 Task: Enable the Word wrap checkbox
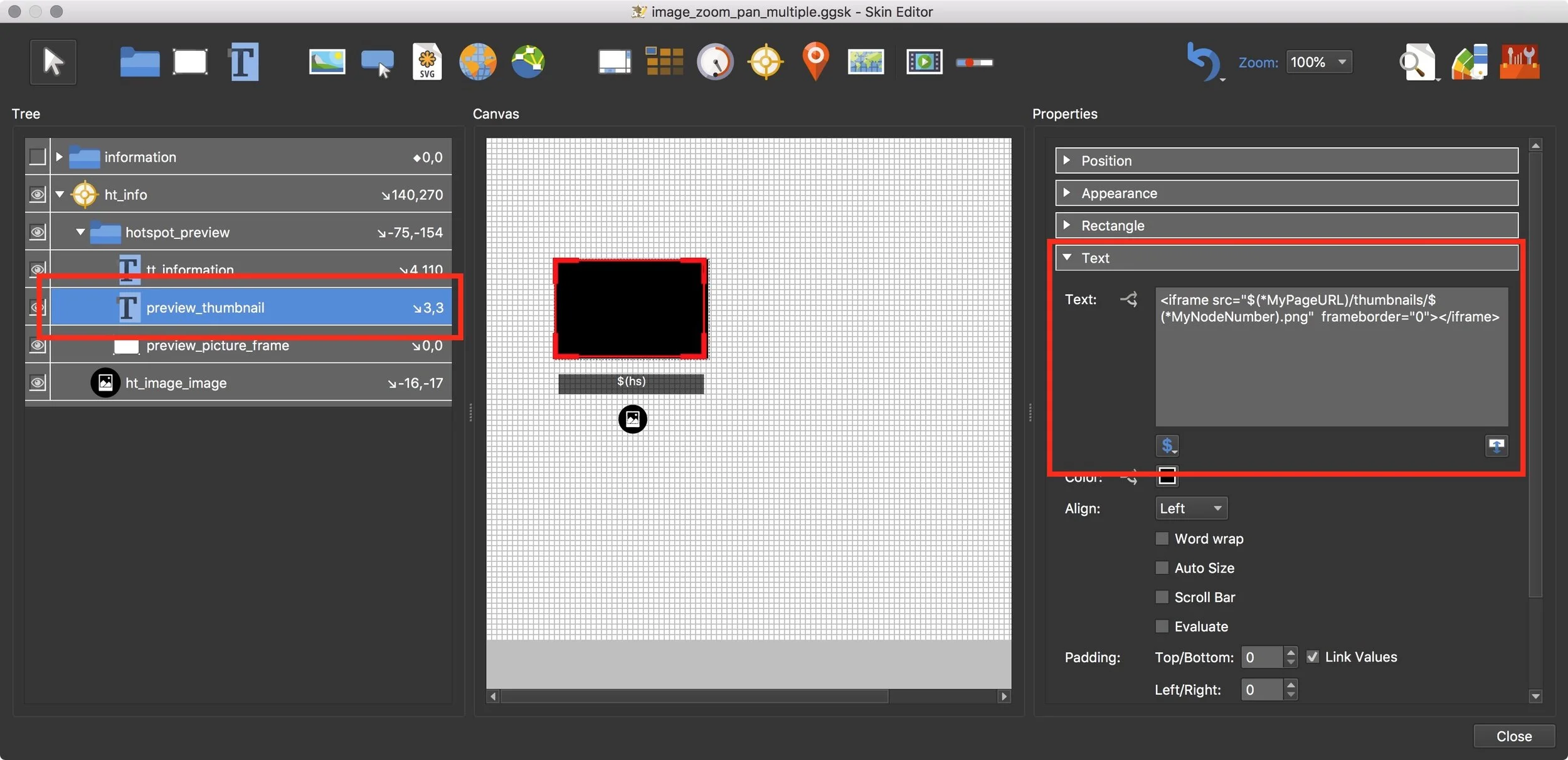point(1162,539)
